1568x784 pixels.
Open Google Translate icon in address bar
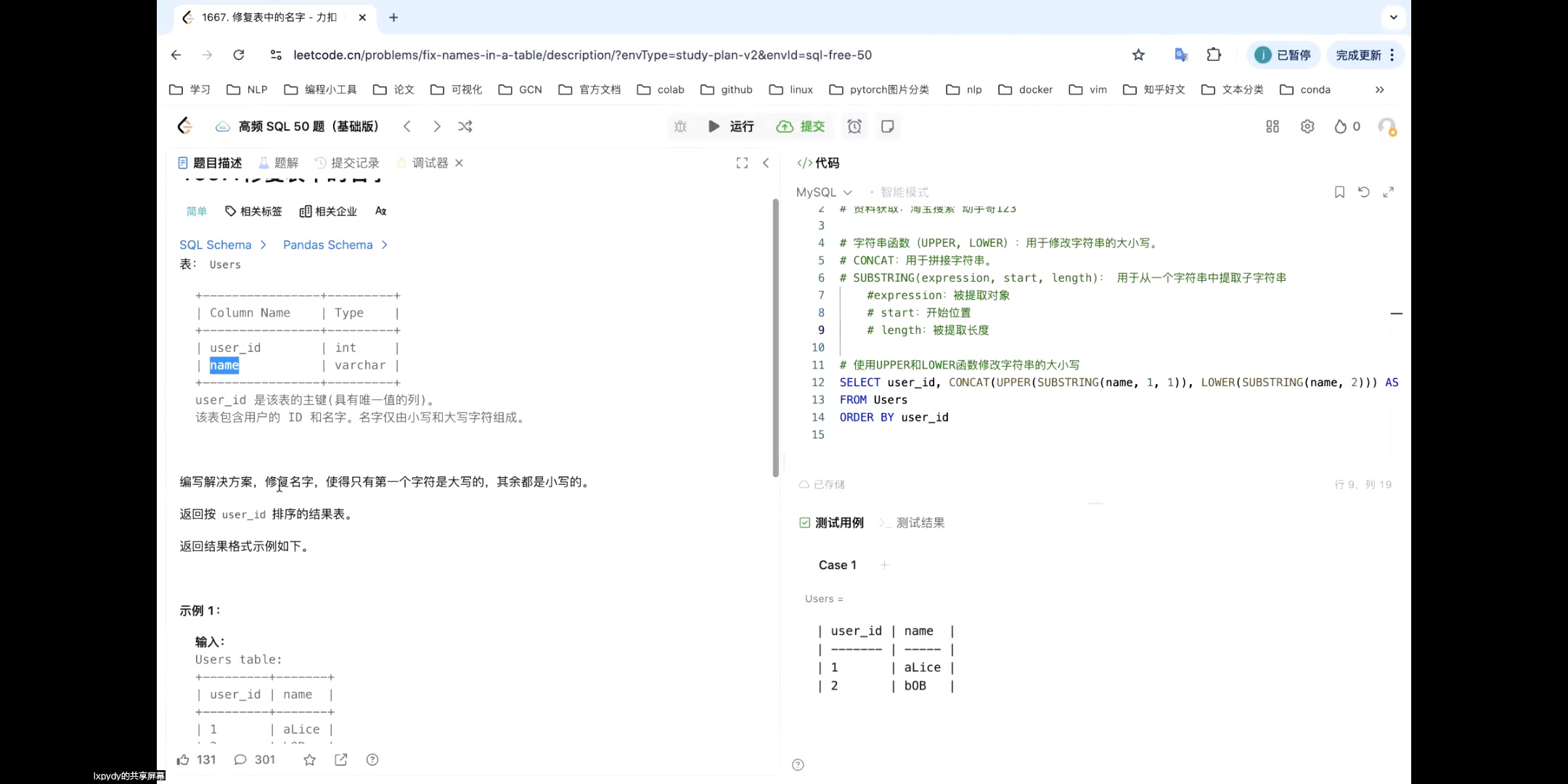click(1181, 54)
